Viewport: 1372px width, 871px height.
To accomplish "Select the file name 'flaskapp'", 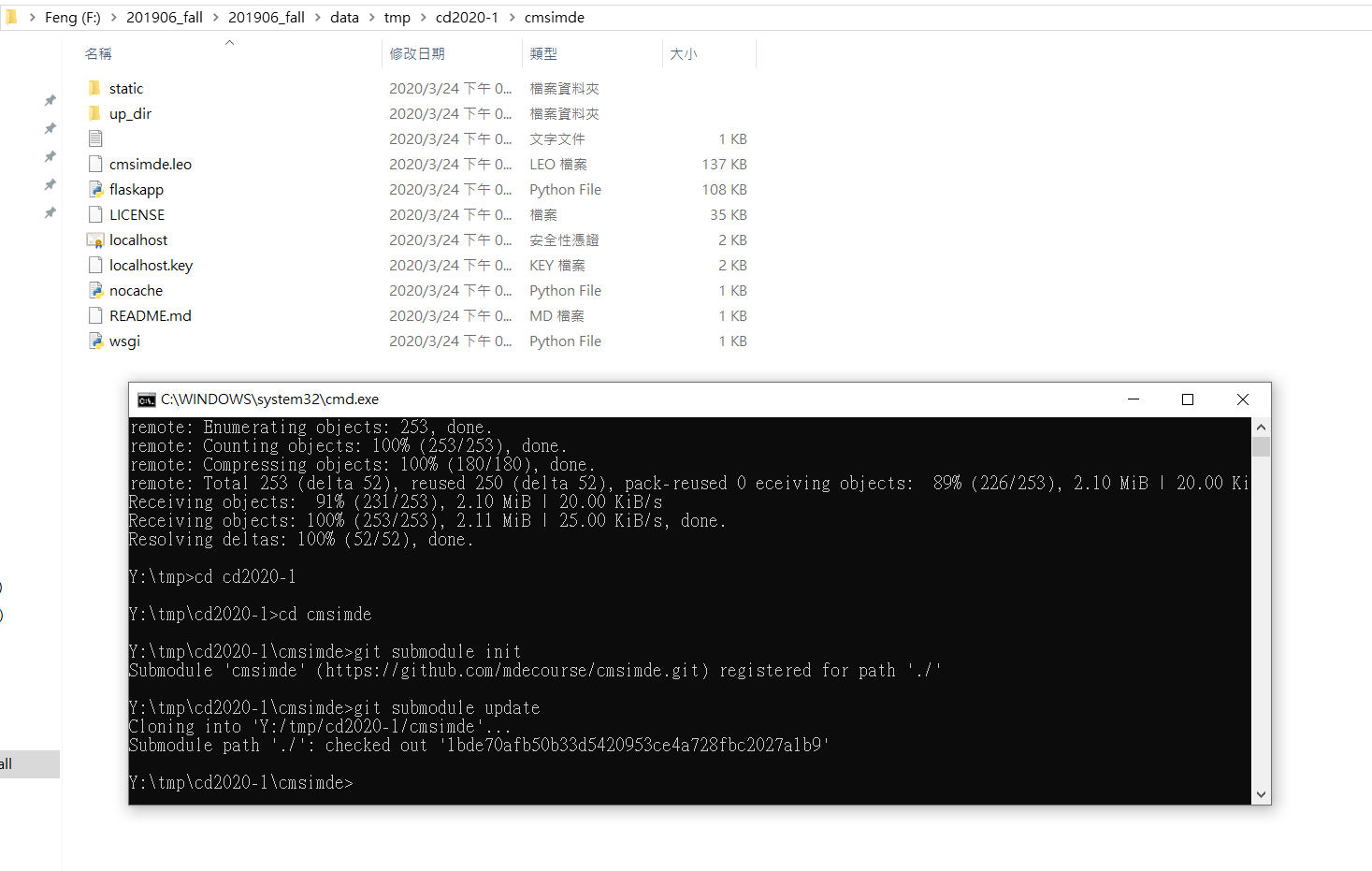I will tap(137, 190).
